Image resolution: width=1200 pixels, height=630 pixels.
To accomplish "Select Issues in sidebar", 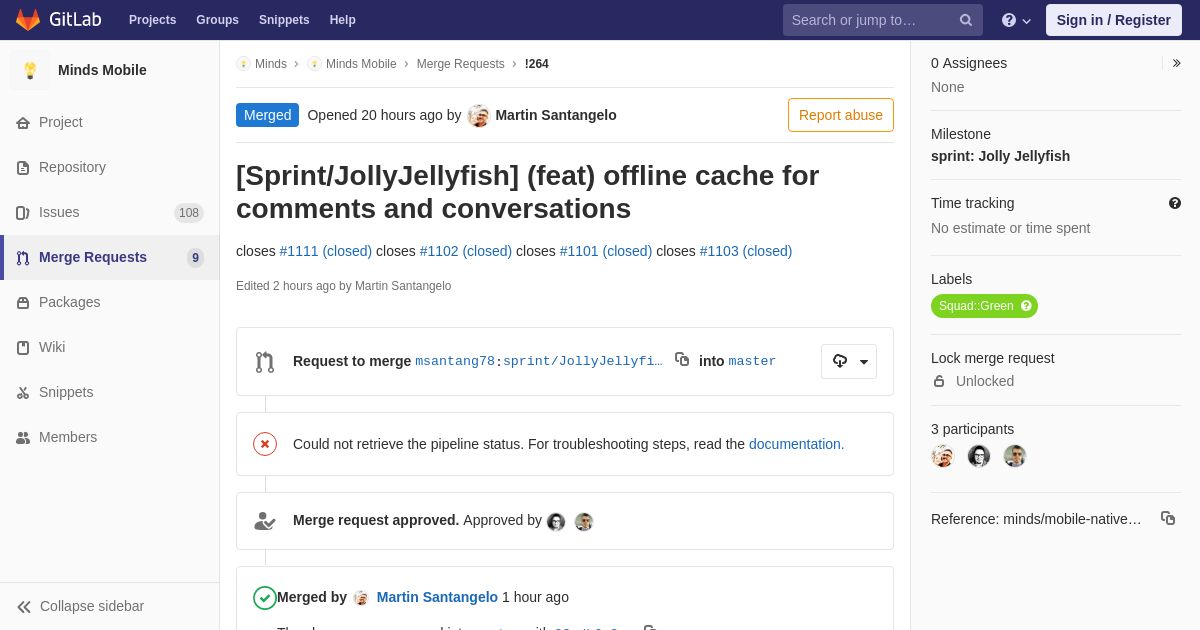I will pyautogui.click(x=110, y=213).
